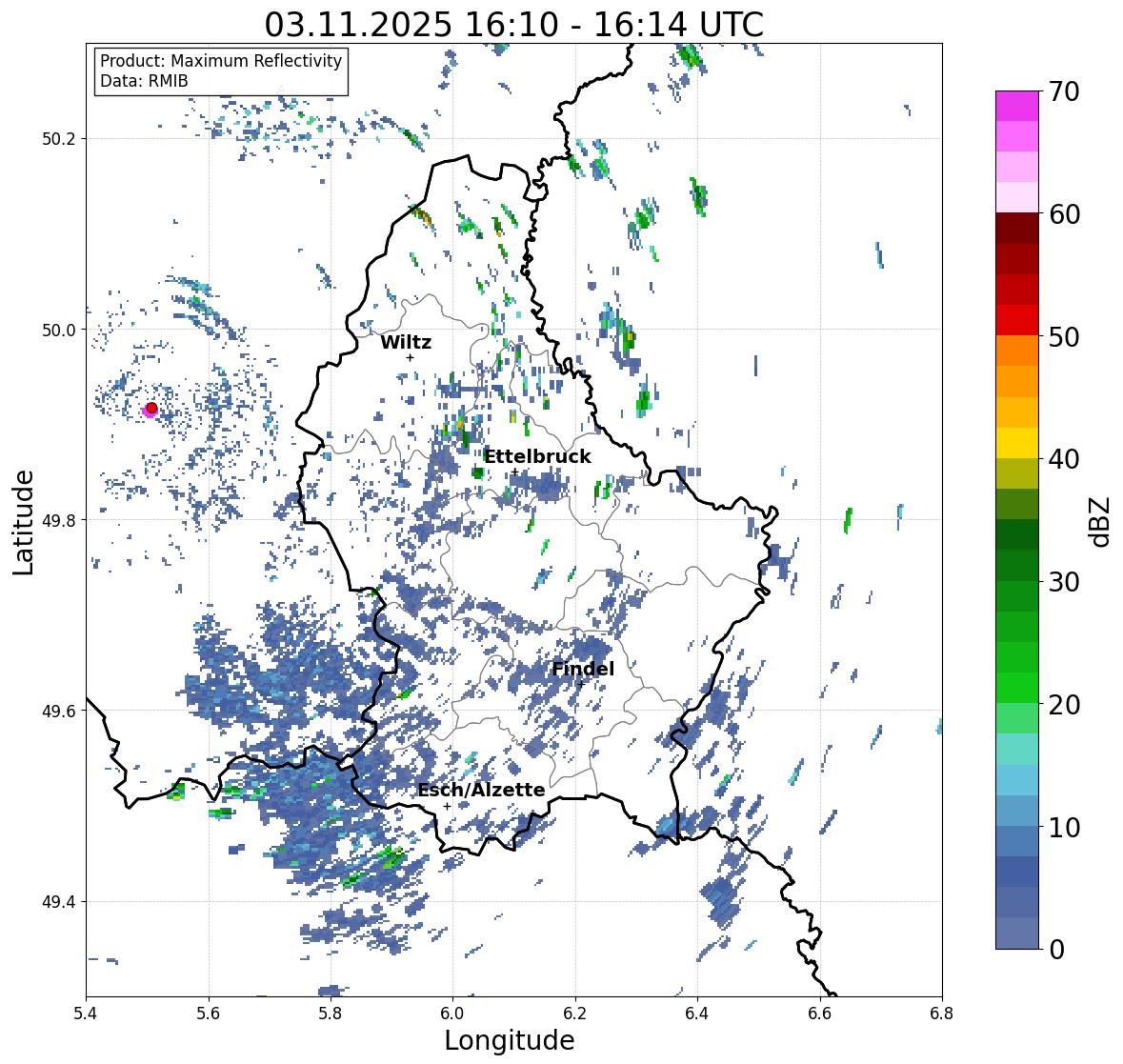This screenshot has height=1064, width=1123.
Task: Click the 50.0 latitude tick label
Action: click(x=59, y=331)
